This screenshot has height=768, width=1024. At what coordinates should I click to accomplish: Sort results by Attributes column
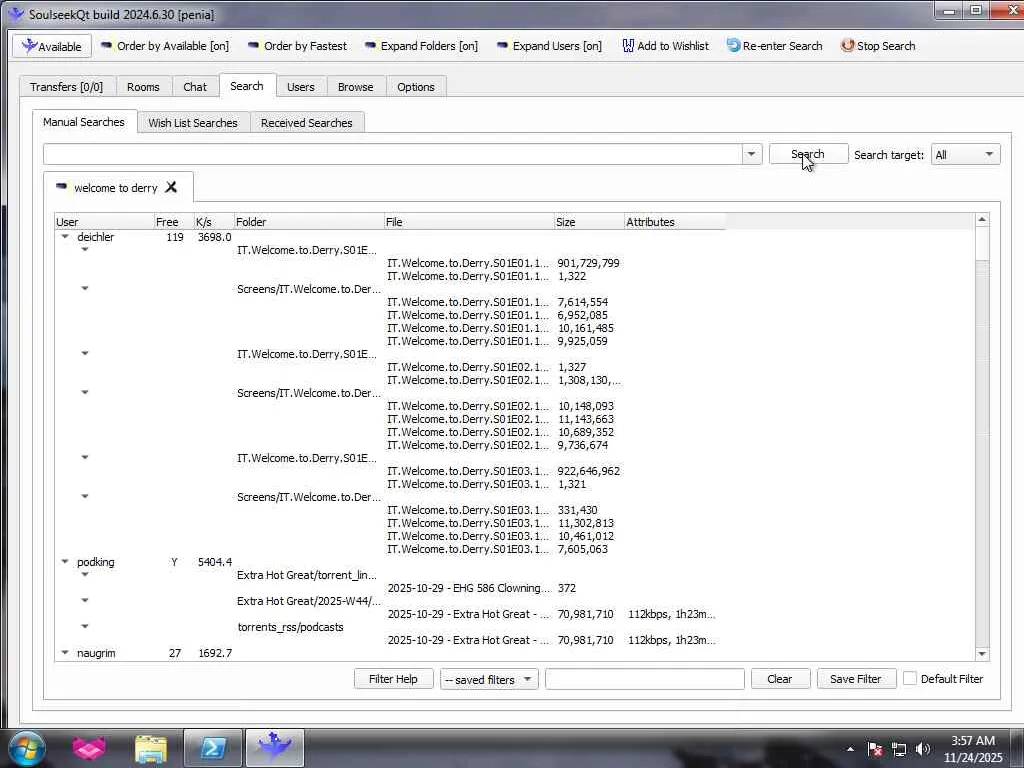pos(675,222)
